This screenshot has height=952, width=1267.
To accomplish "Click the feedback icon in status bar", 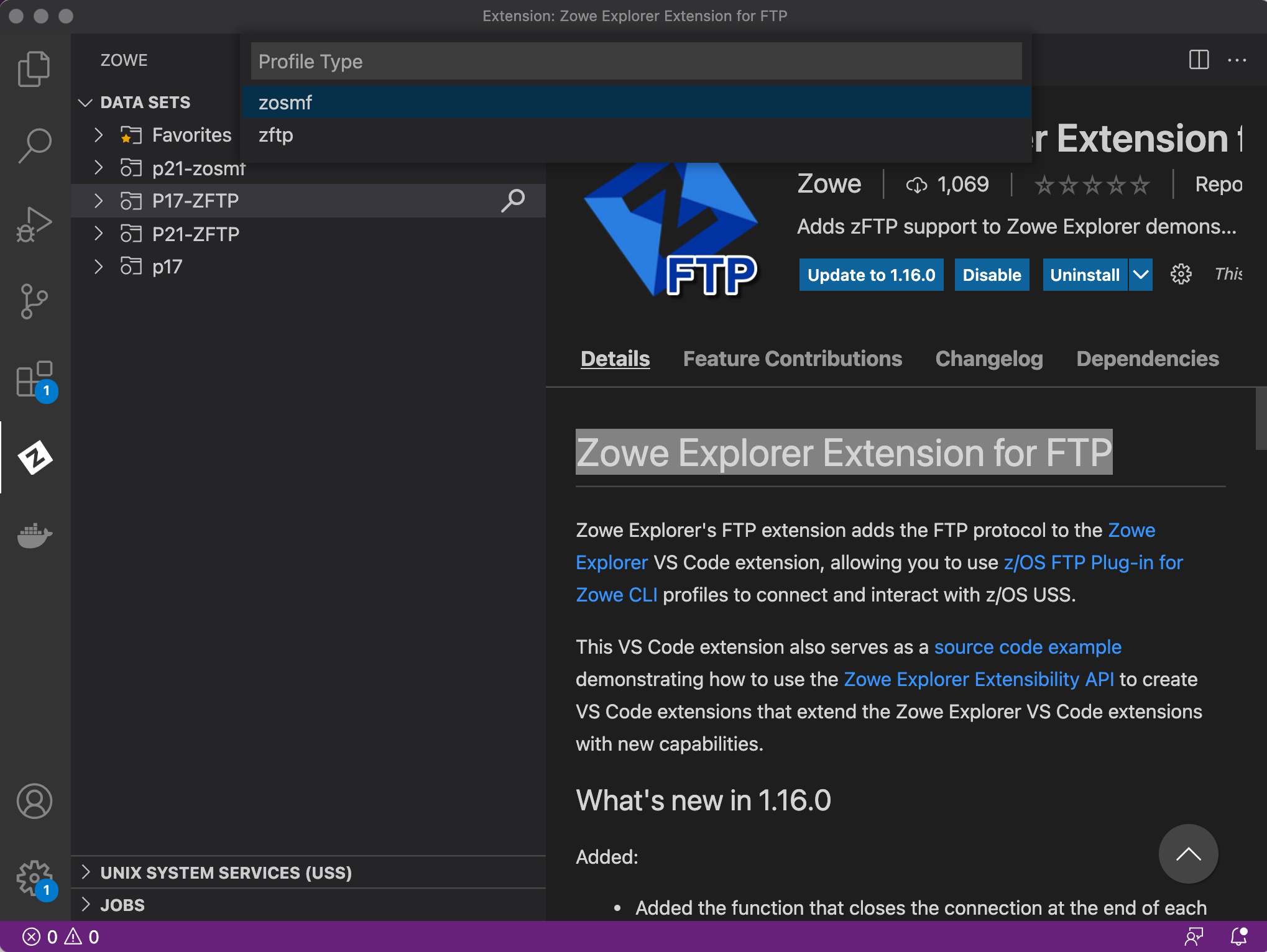I will [x=1194, y=936].
